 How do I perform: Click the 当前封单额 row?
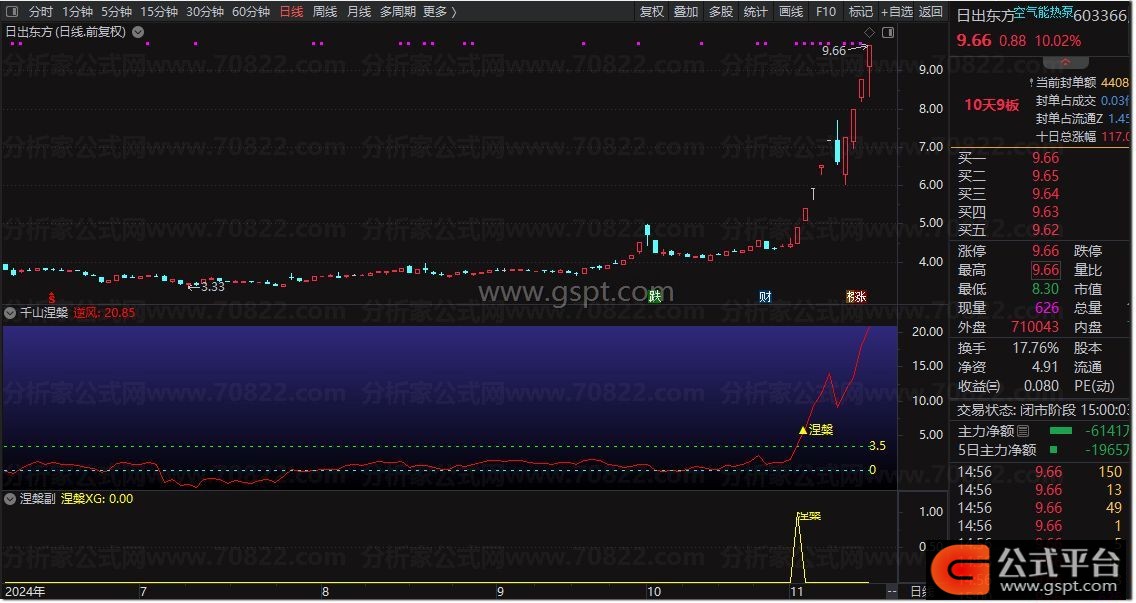coord(1078,83)
